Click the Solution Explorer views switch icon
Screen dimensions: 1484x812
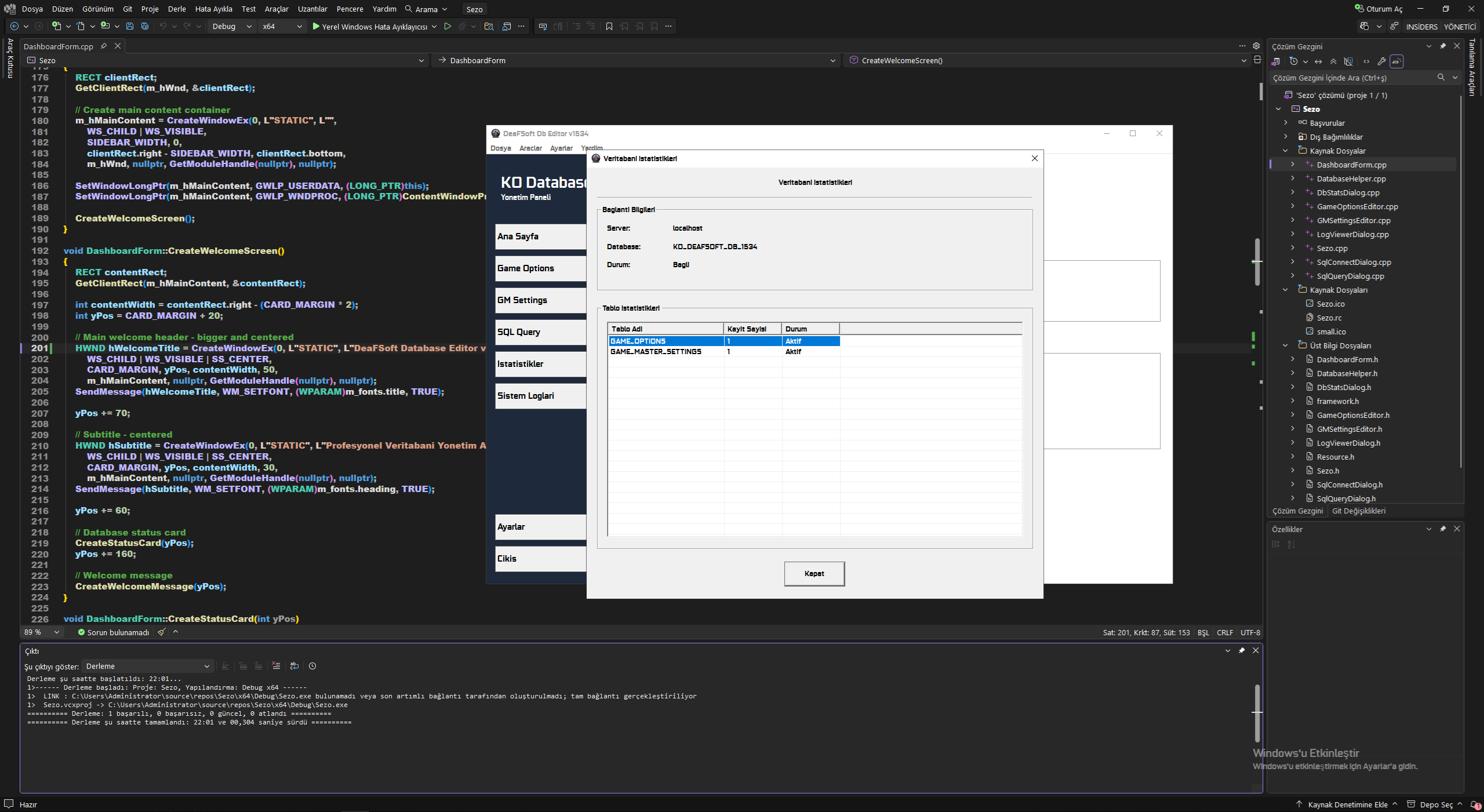click(x=1276, y=61)
